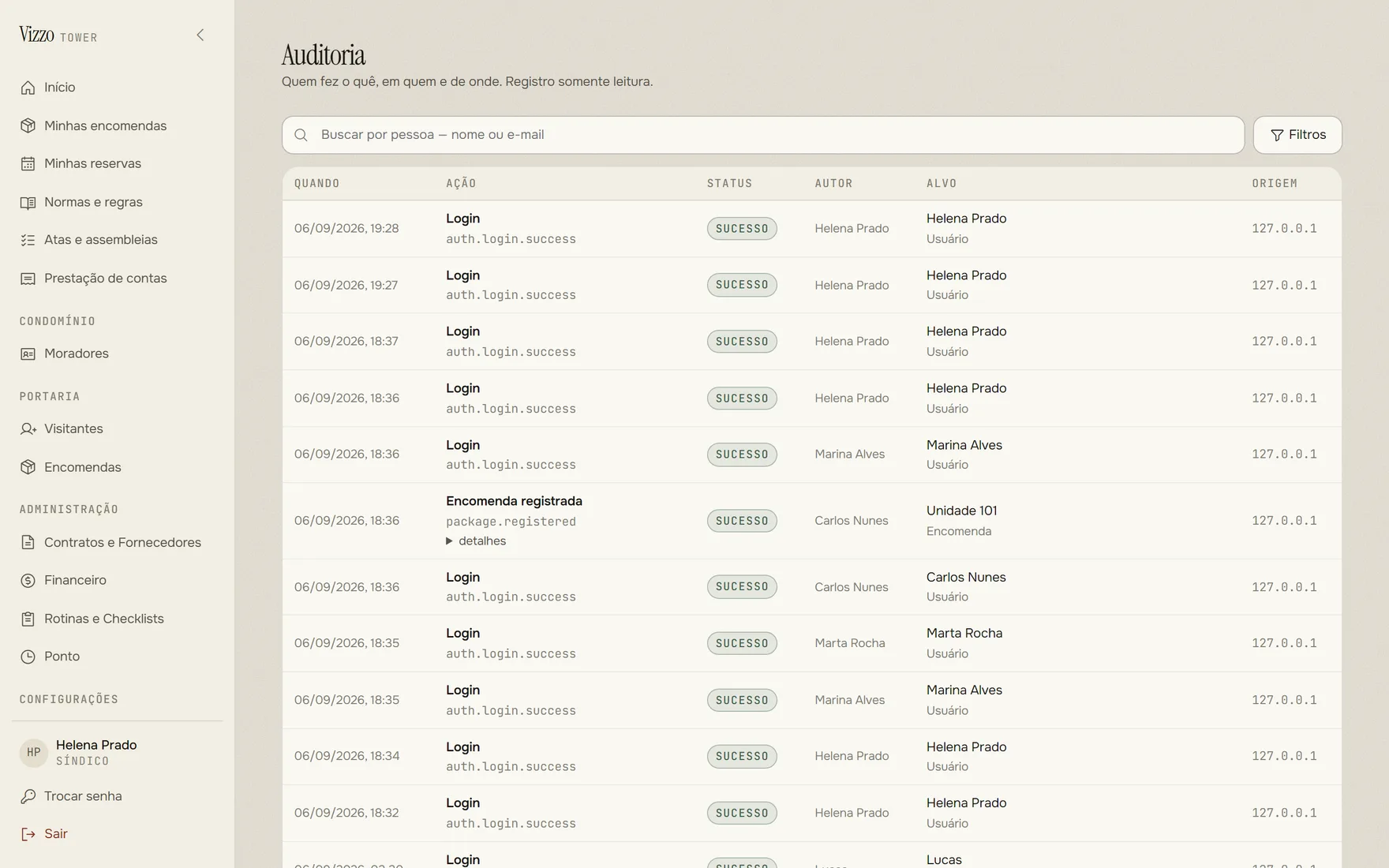
Task: Click the Início home icon
Action: pos(28,88)
